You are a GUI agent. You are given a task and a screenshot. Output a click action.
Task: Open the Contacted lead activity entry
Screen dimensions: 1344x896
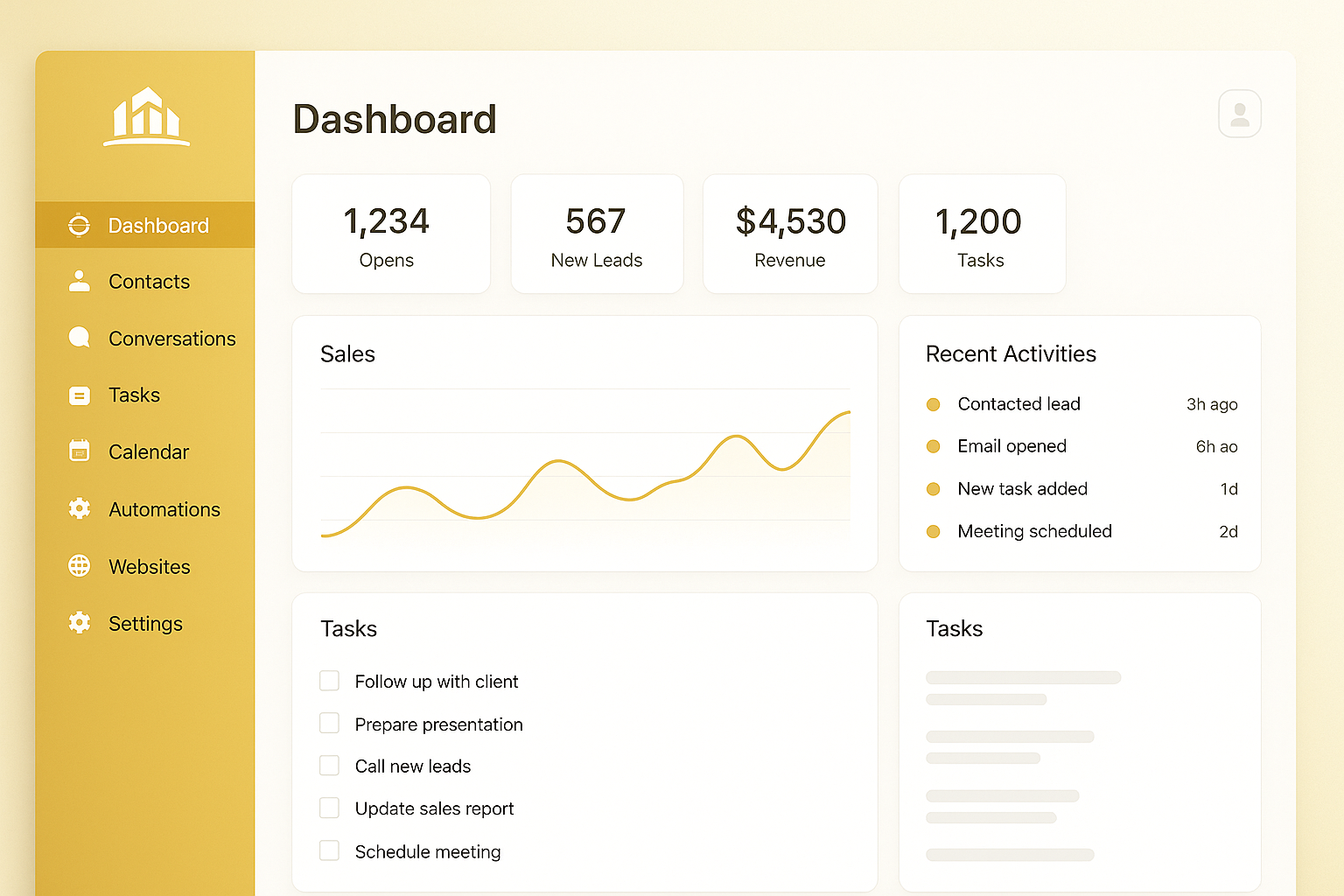click(x=1018, y=404)
